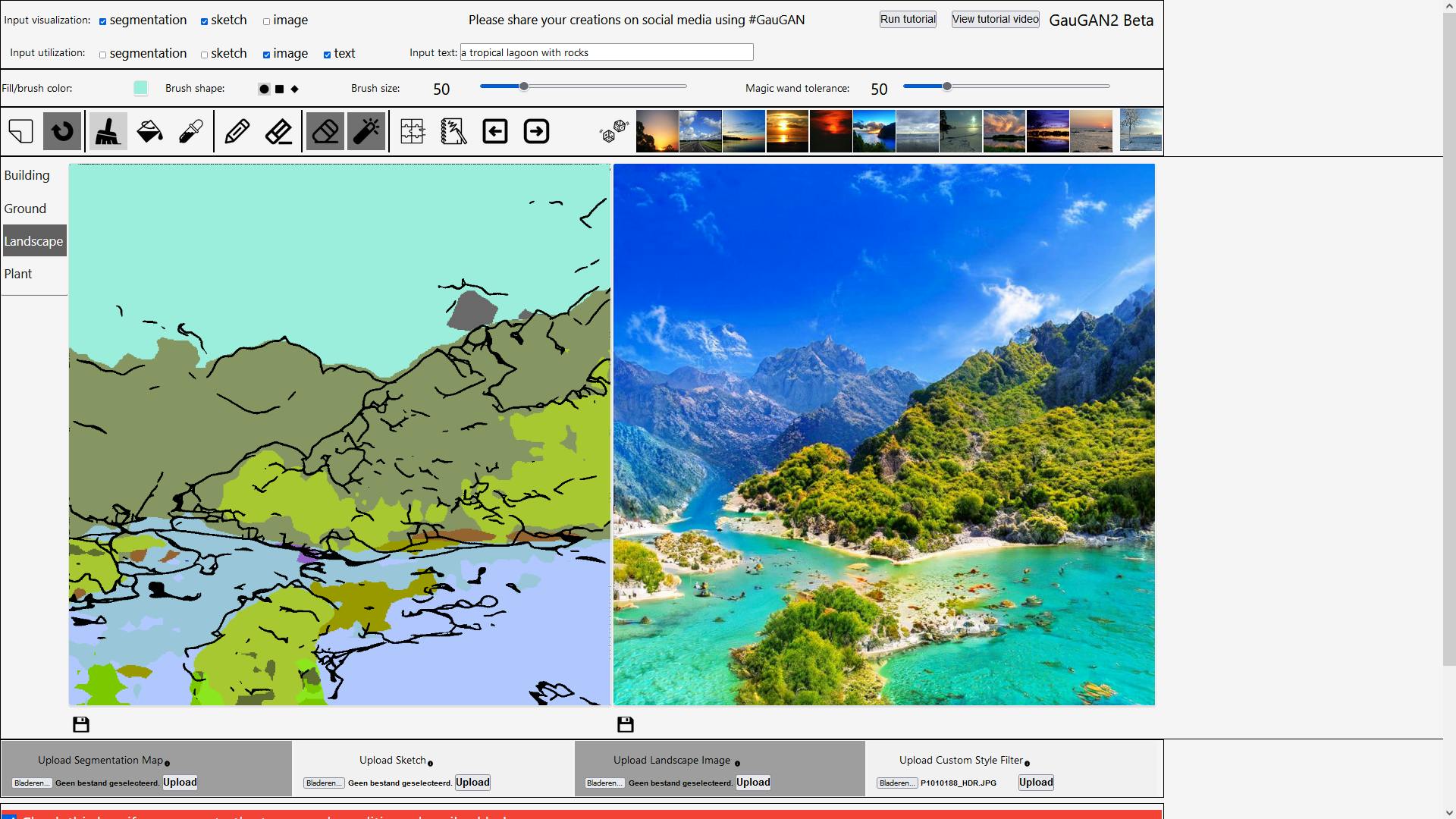Screen dimensions: 1456x819
Task: Click the right arrow render button
Action: [x=536, y=131]
